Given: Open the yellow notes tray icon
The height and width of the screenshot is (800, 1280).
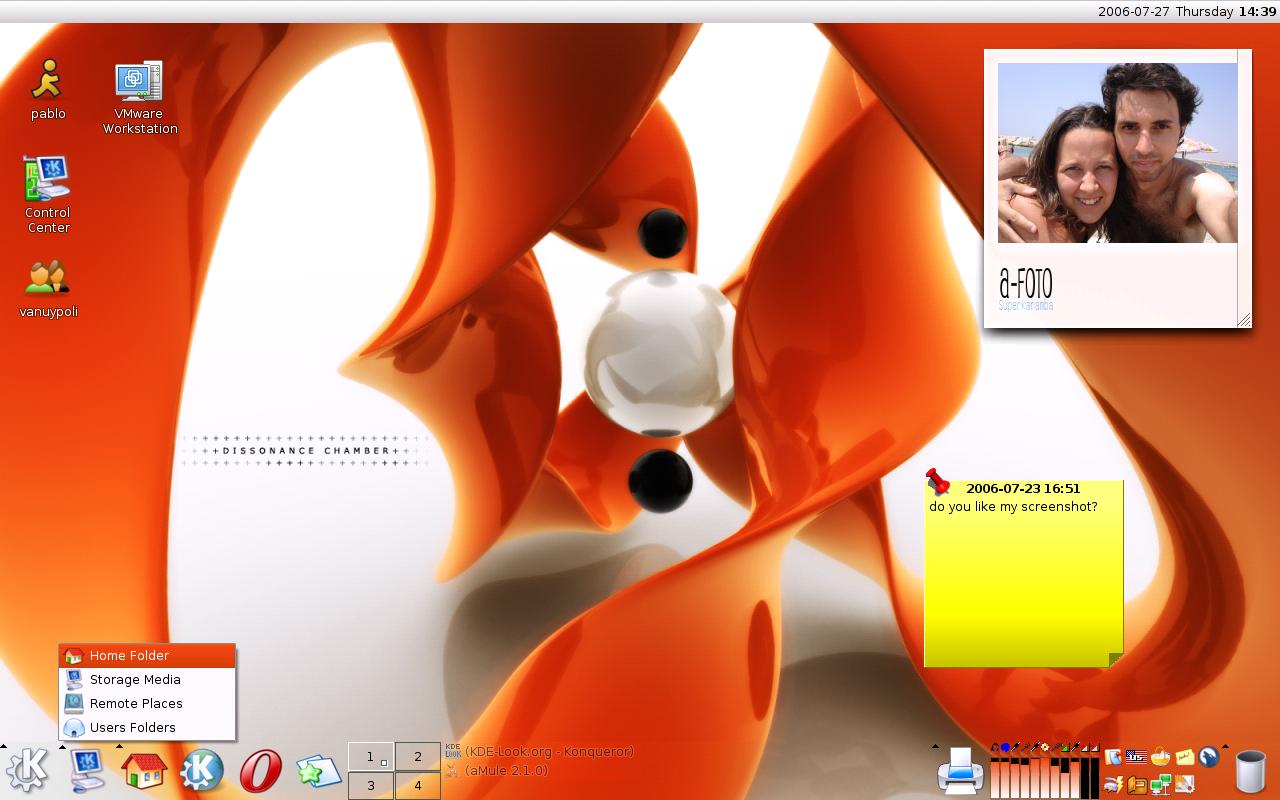Looking at the screenshot, I should point(1185,757).
